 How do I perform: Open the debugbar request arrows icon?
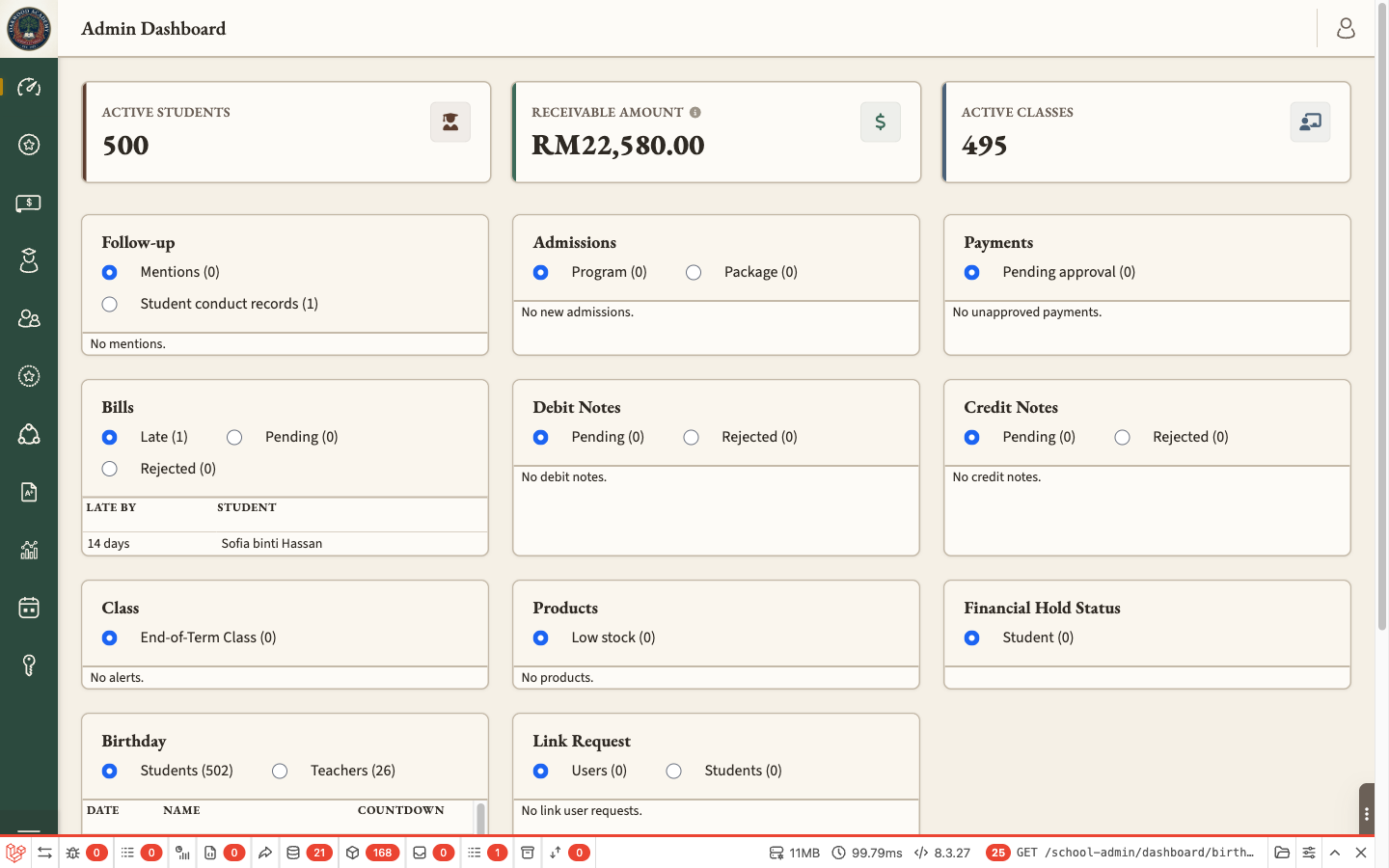tap(44, 853)
